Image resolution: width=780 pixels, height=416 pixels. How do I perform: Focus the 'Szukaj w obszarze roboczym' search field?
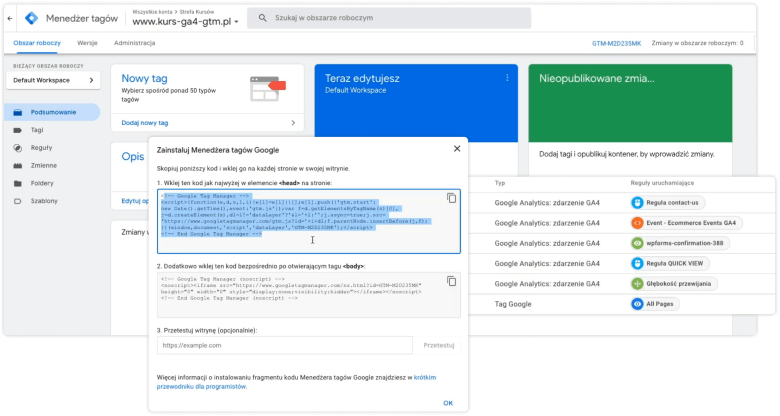coord(389,18)
